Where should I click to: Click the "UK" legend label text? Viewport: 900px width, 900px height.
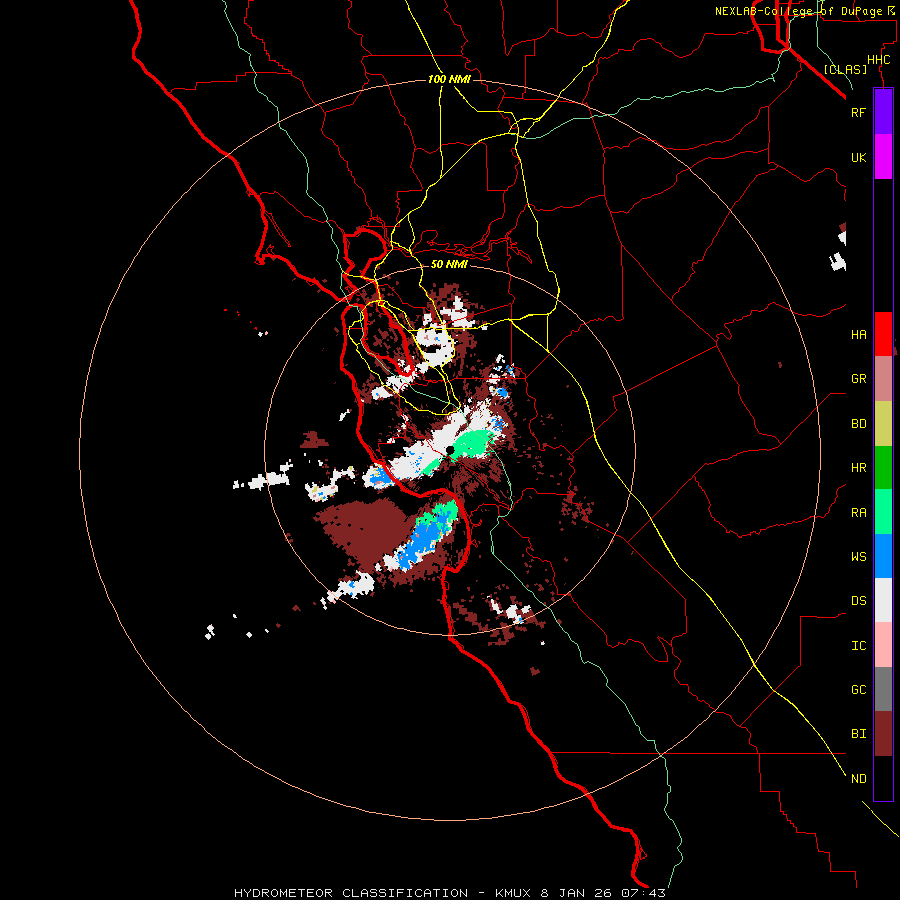click(858, 157)
